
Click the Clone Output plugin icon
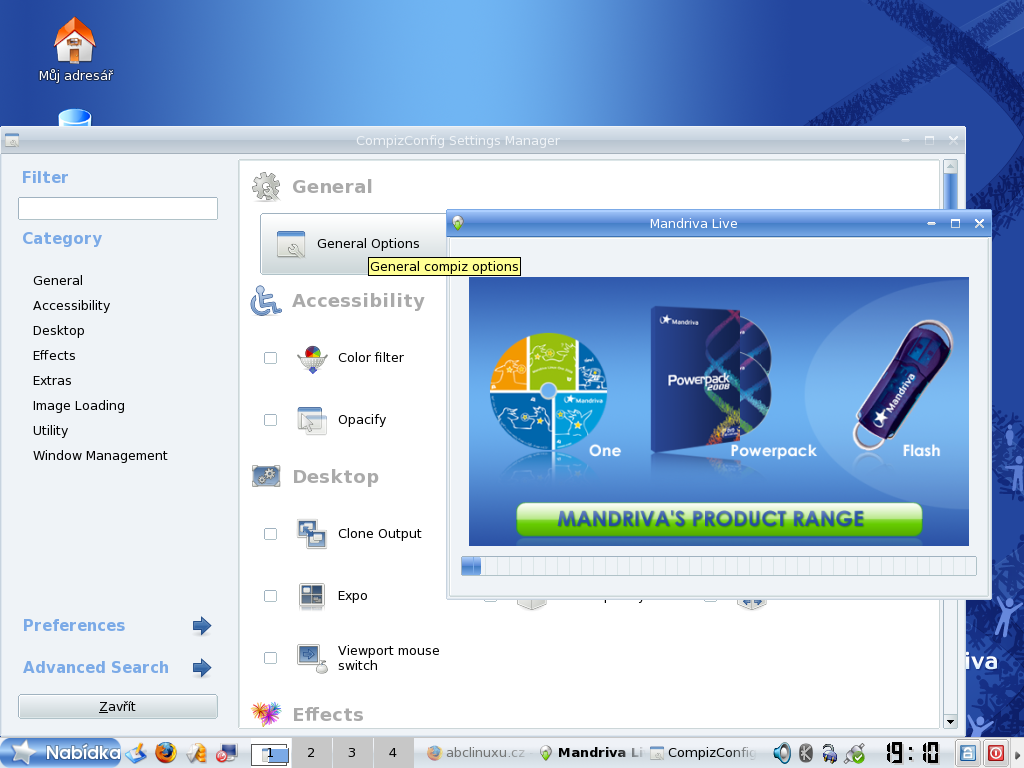[312, 534]
